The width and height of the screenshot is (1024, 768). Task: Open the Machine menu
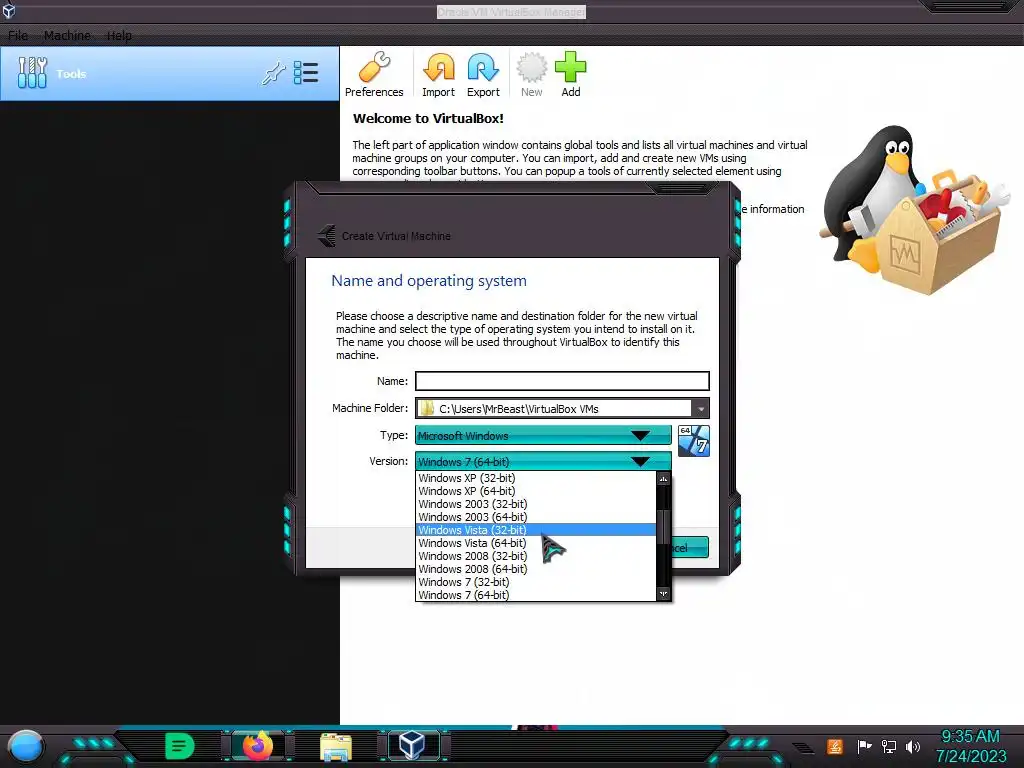click(67, 35)
